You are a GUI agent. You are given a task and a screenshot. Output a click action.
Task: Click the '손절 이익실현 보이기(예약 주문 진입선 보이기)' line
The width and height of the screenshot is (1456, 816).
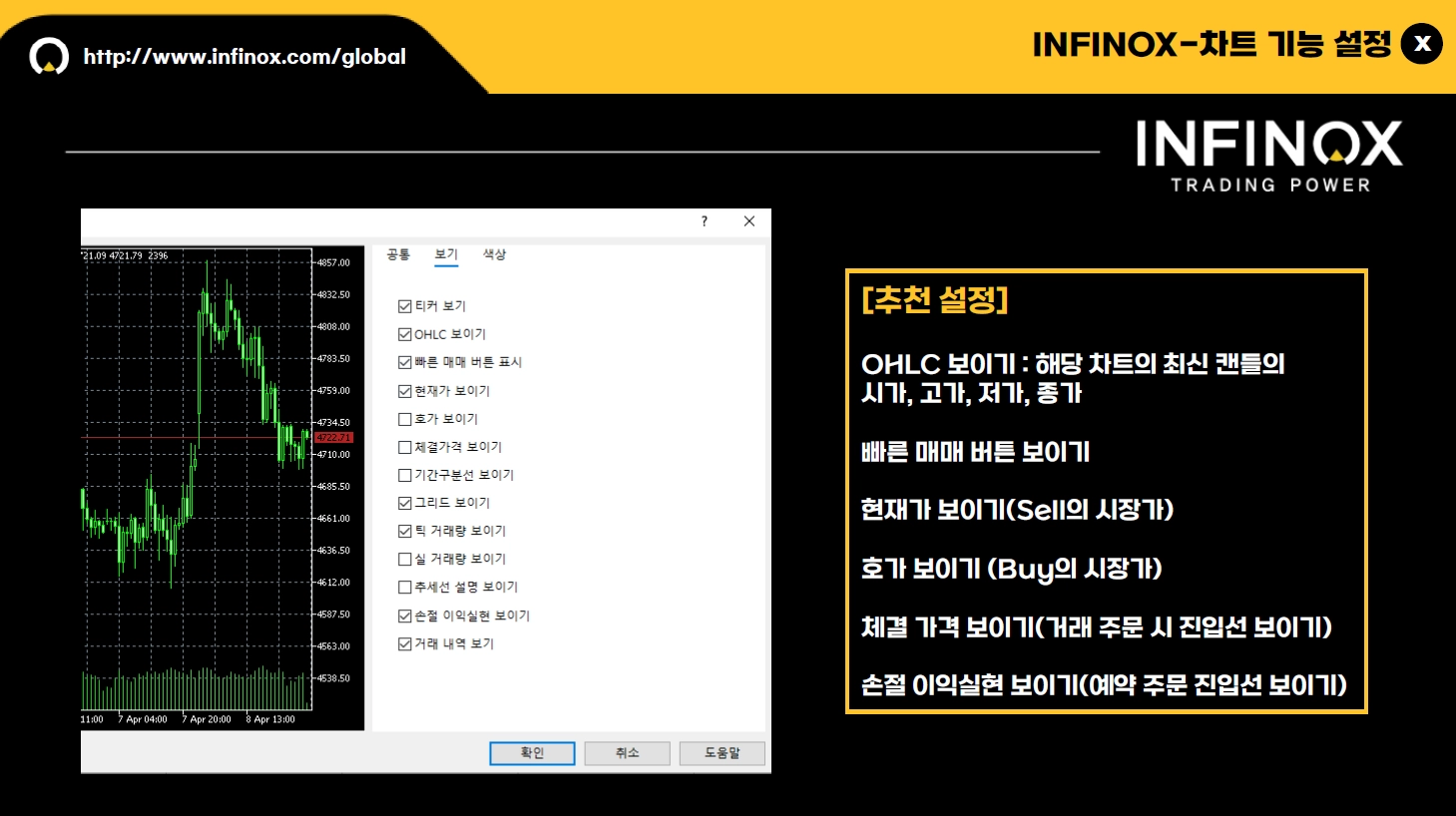tap(1104, 685)
